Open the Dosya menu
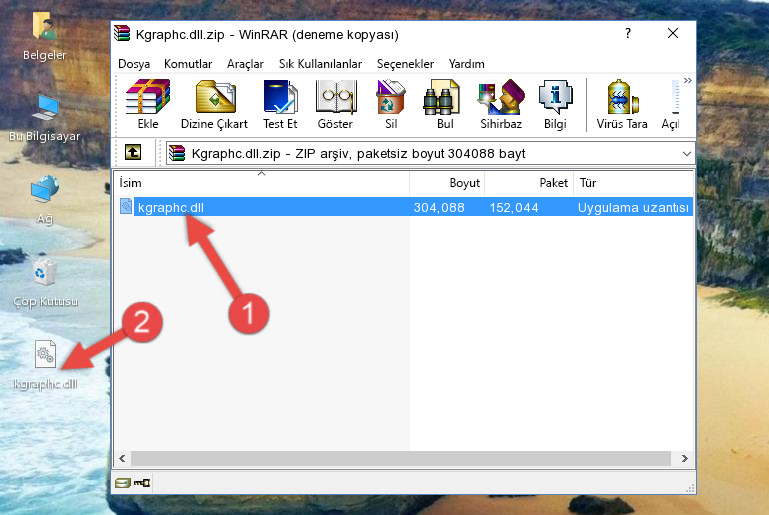The image size is (769, 515). [x=134, y=64]
